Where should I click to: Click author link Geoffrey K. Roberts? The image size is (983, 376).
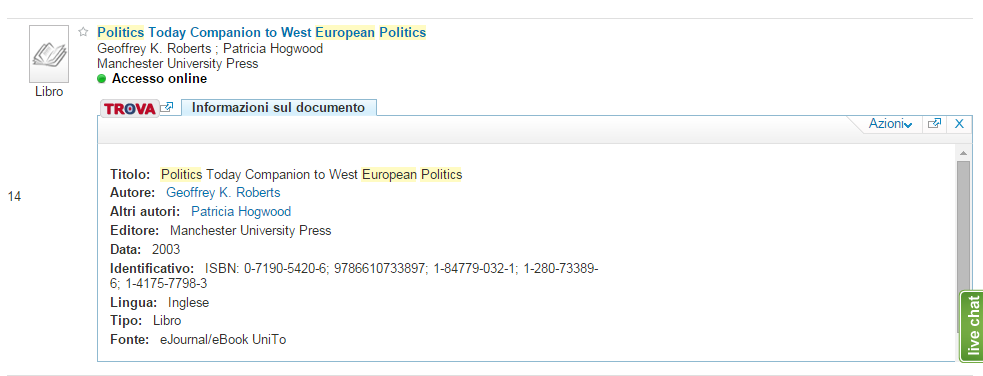(223, 192)
